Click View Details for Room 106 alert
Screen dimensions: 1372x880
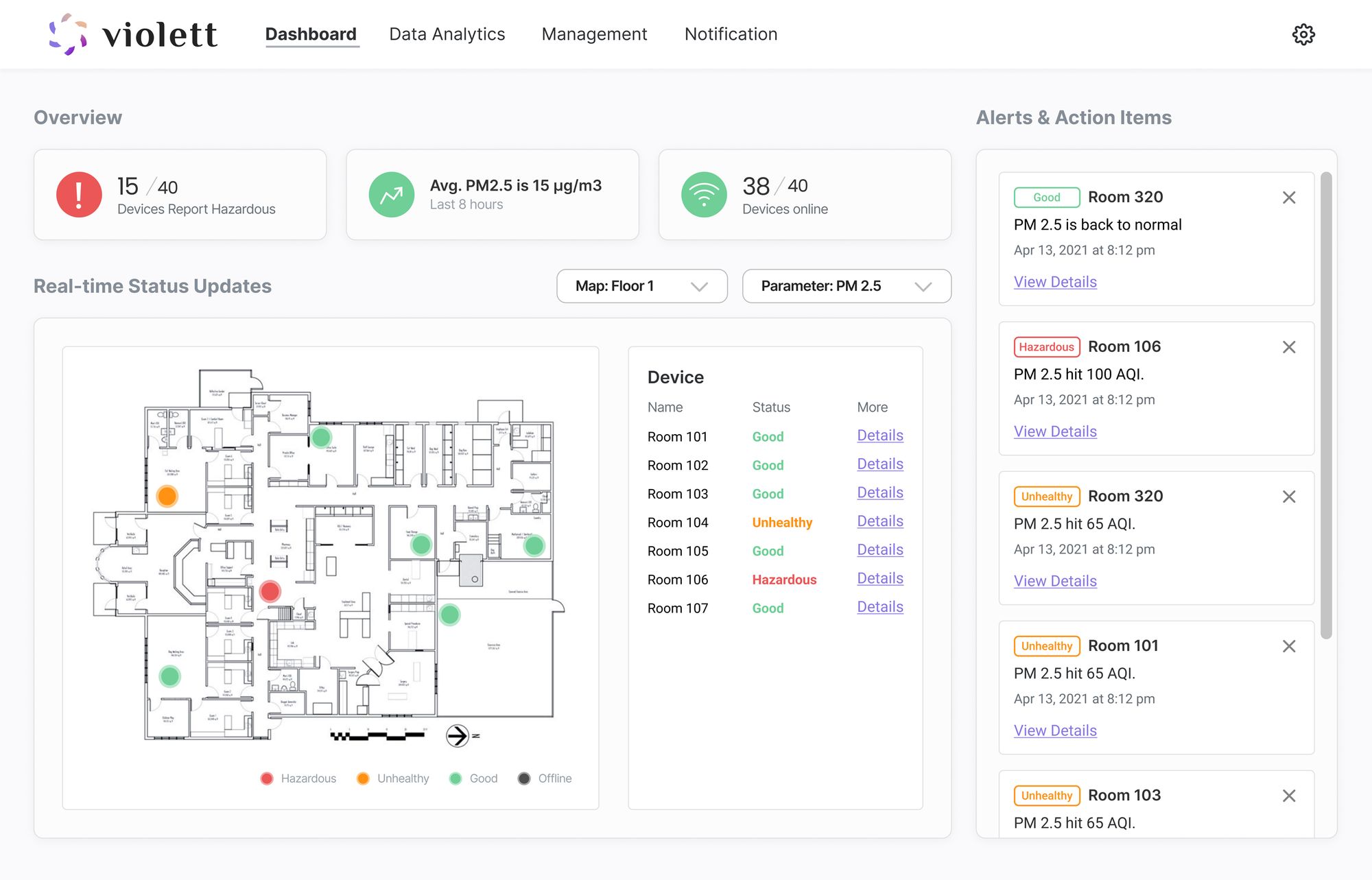(1055, 431)
